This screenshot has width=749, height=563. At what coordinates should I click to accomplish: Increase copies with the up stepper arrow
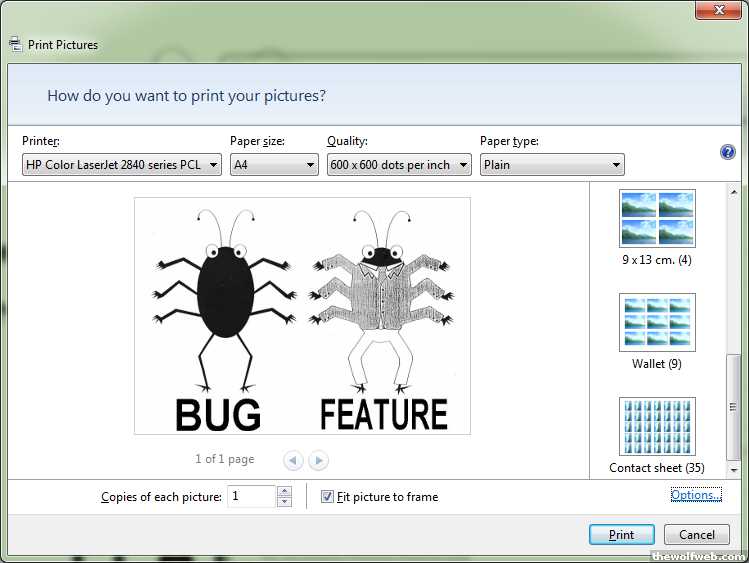click(x=284, y=491)
